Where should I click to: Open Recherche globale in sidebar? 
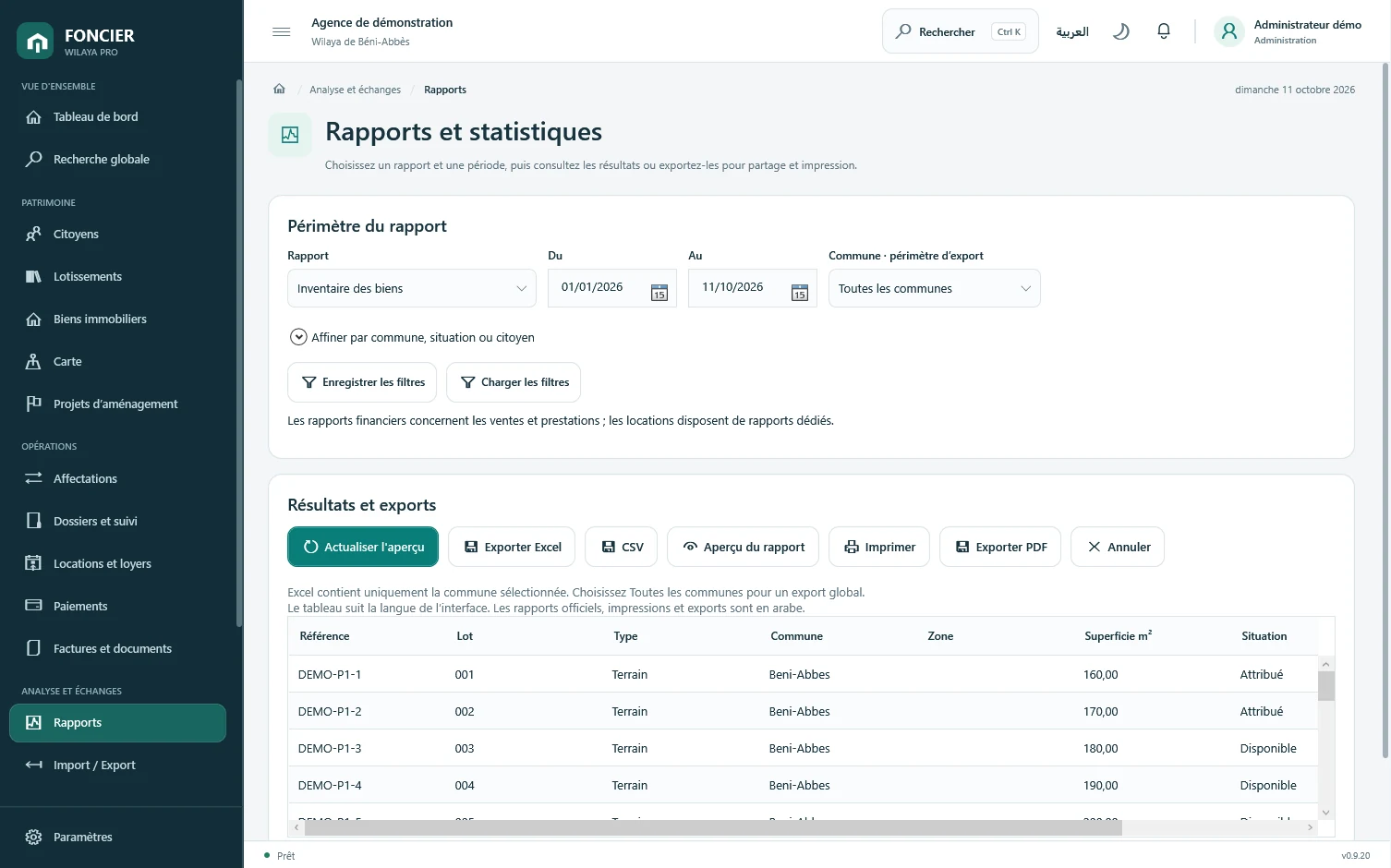(118, 160)
